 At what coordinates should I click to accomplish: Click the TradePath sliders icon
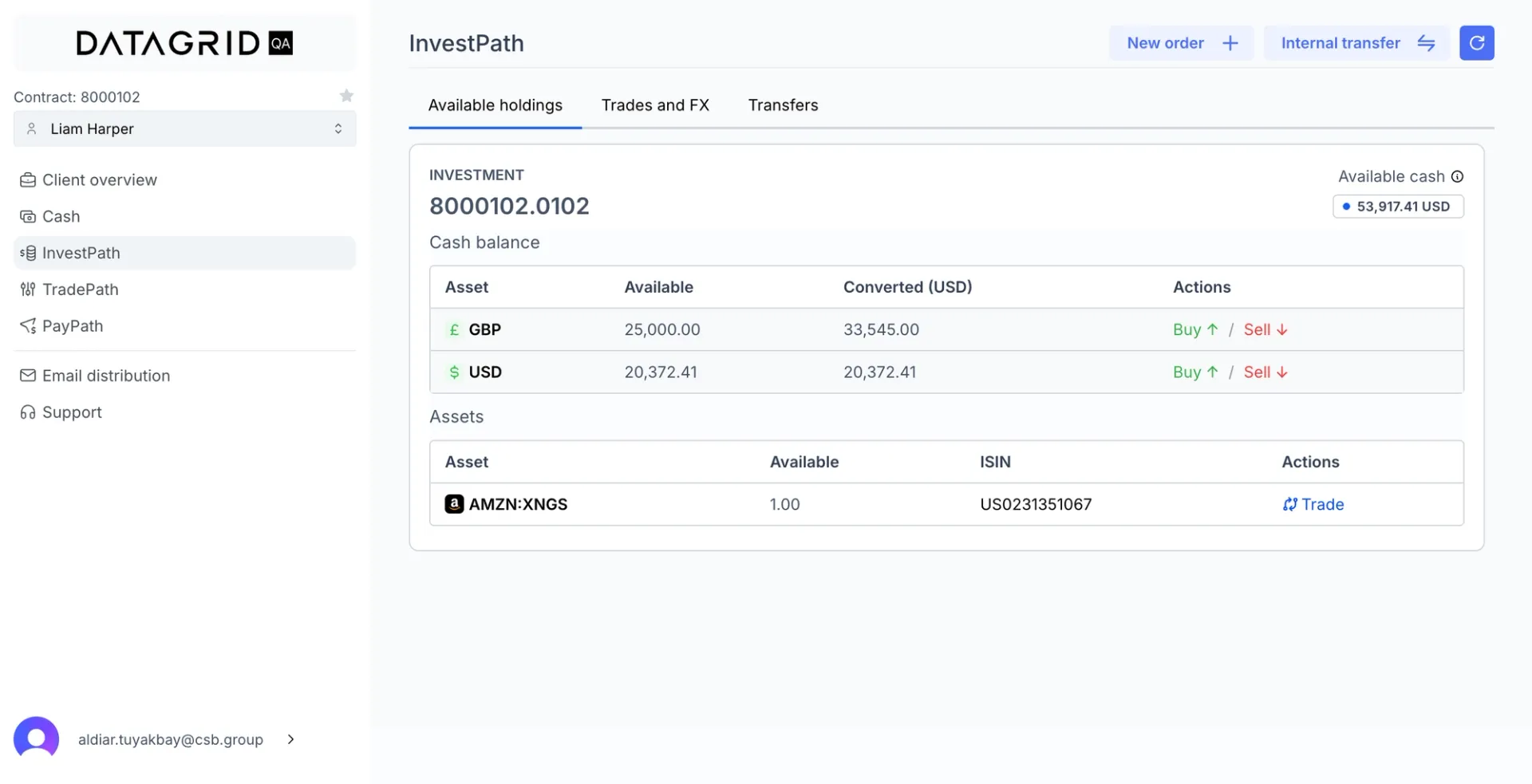tap(28, 290)
